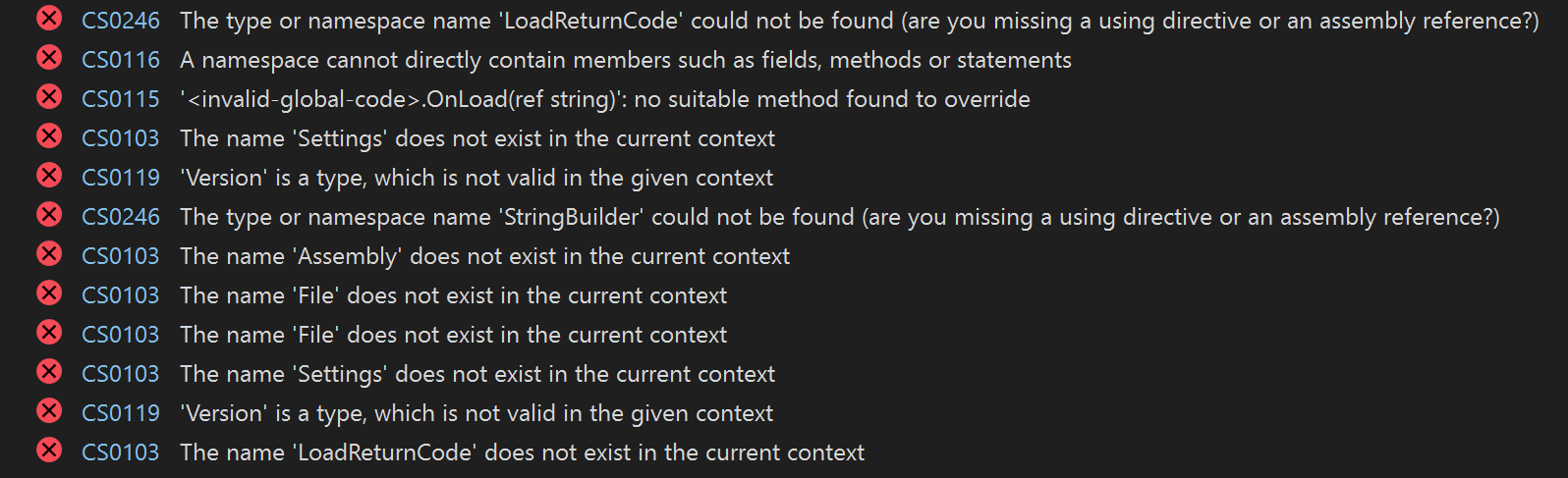Open the CS0115 error code link

point(121,99)
